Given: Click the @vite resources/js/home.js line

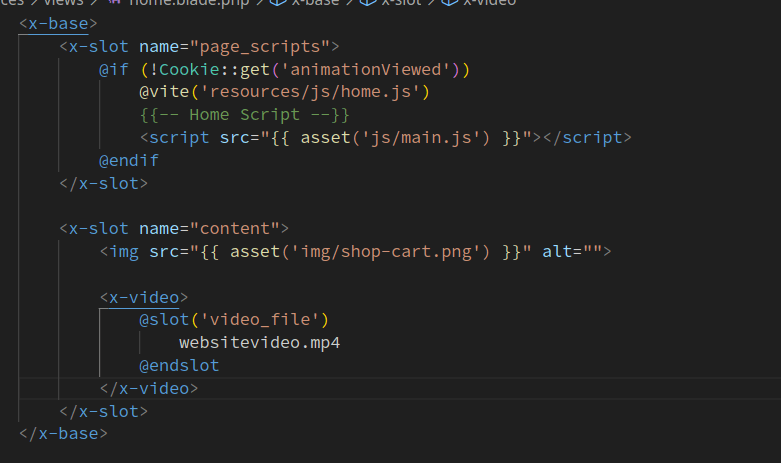Looking at the screenshot, I should [x=284, y=92].
